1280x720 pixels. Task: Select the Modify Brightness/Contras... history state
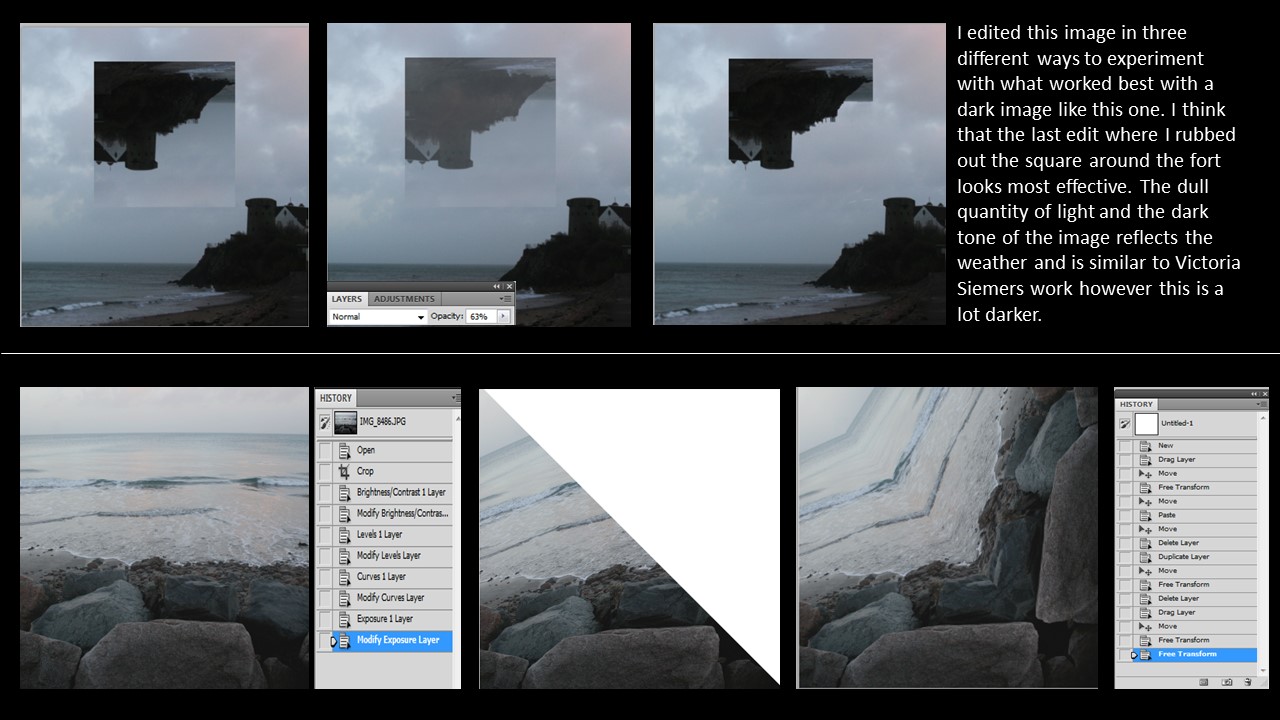[x=394, y=513]
